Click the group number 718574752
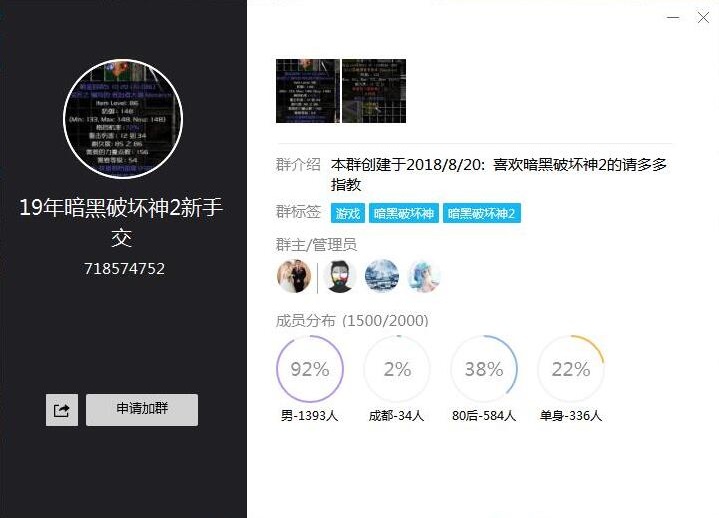719x518 pixels. 124,269
